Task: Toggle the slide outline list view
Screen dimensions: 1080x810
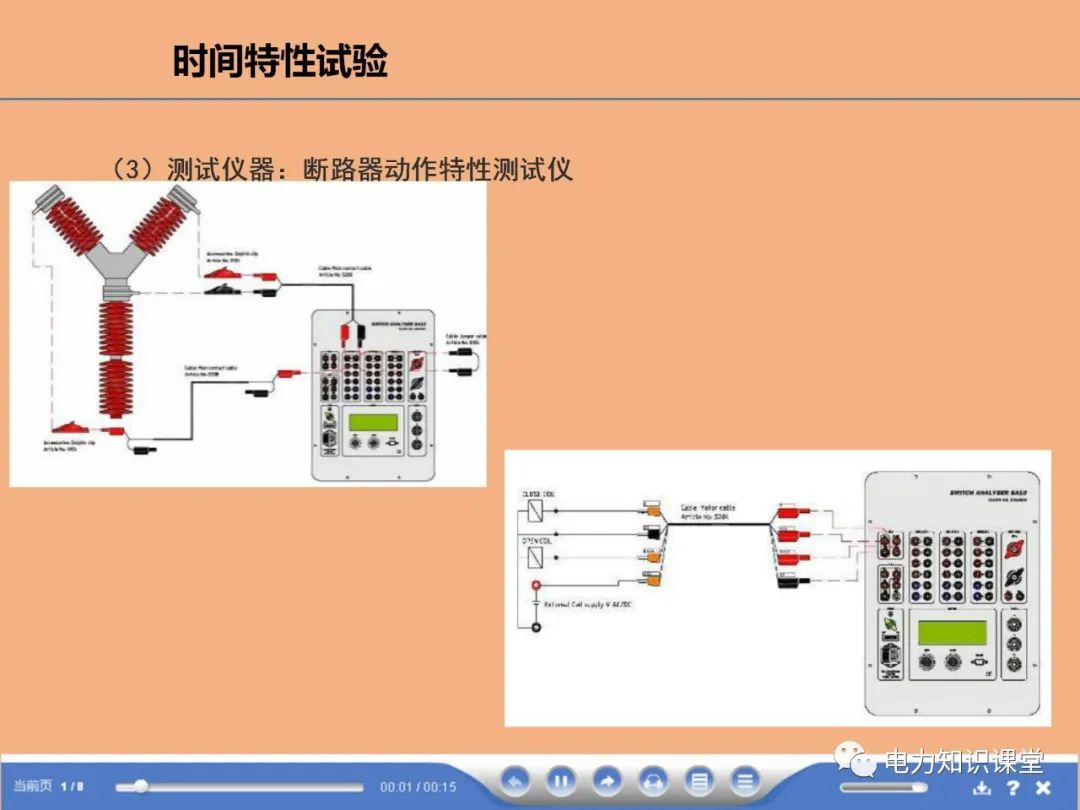Action: point(700,783)
